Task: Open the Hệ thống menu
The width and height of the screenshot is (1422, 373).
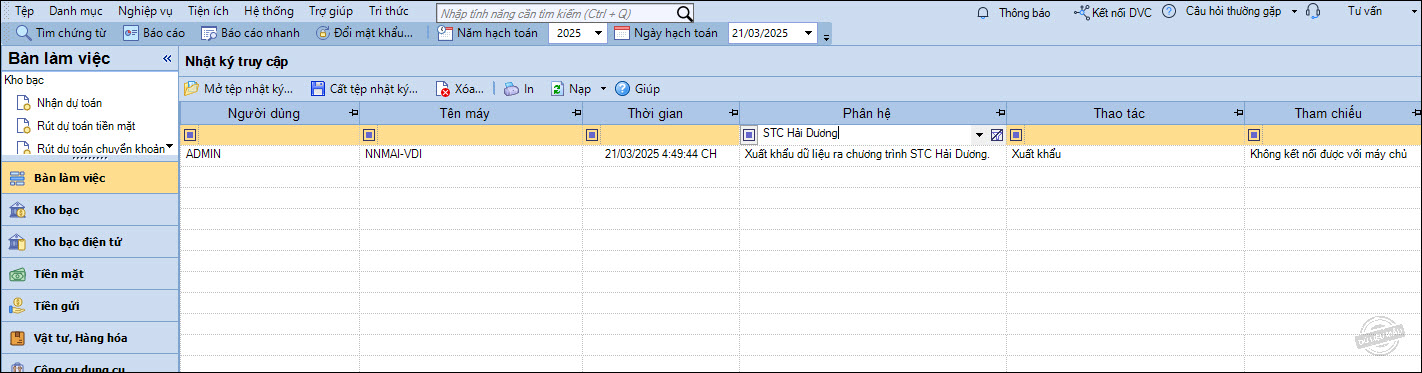Action: (x=269, y=11)
